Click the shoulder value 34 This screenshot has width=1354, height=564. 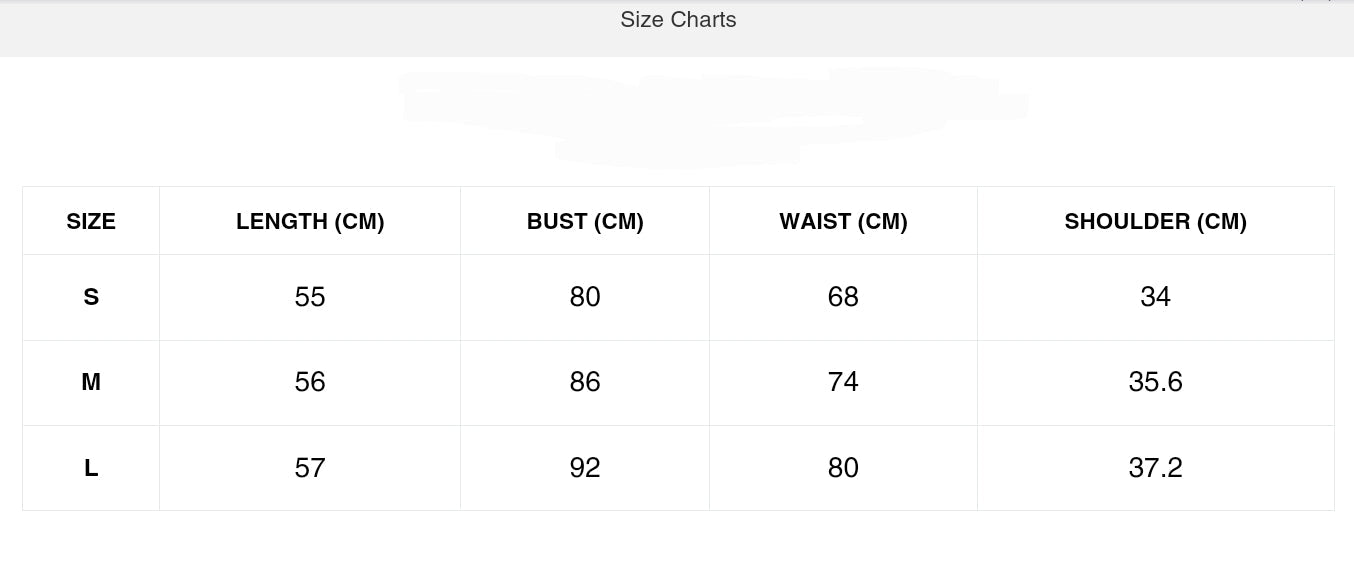(x=1155, y=297)
